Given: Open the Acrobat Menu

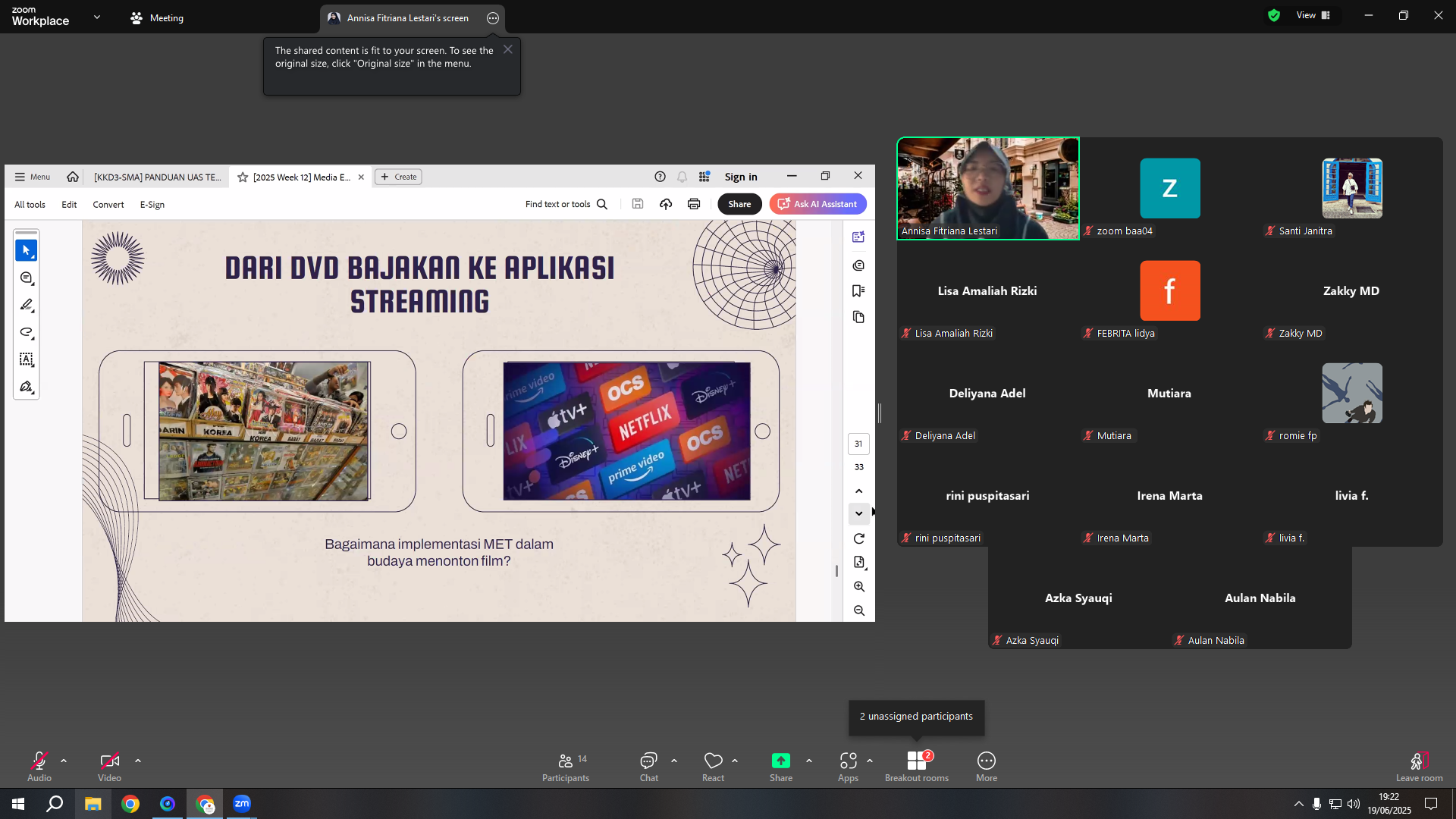Looking at the screenshot, I should (32, 177).
